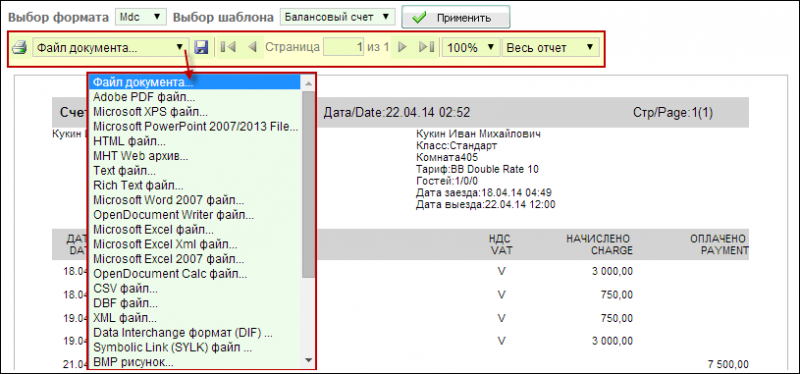Open the Mdc format dropdown
The width and height of the screenshot is (800, 374).
(141, 17)
